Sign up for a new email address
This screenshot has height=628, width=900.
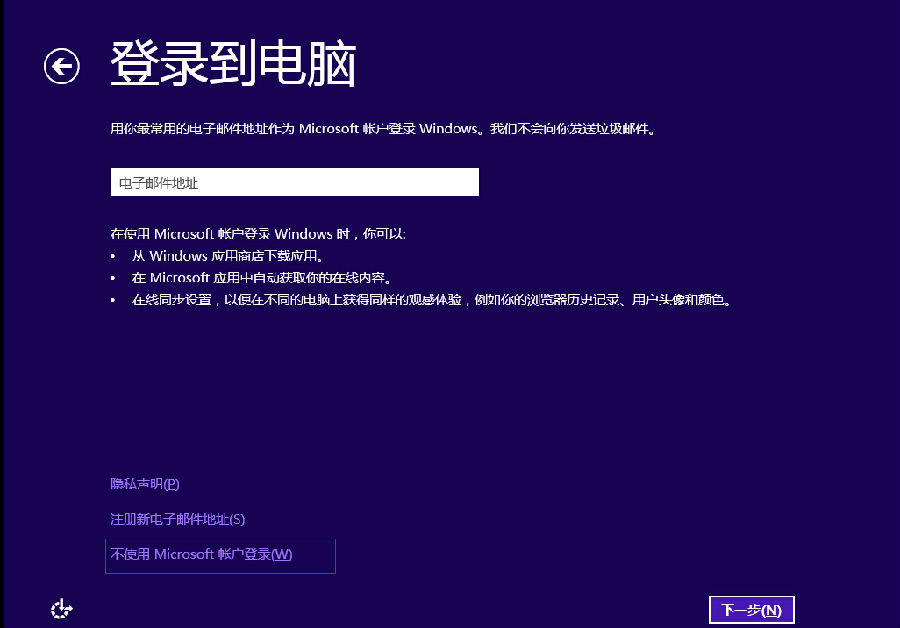[x=177, y=519]
